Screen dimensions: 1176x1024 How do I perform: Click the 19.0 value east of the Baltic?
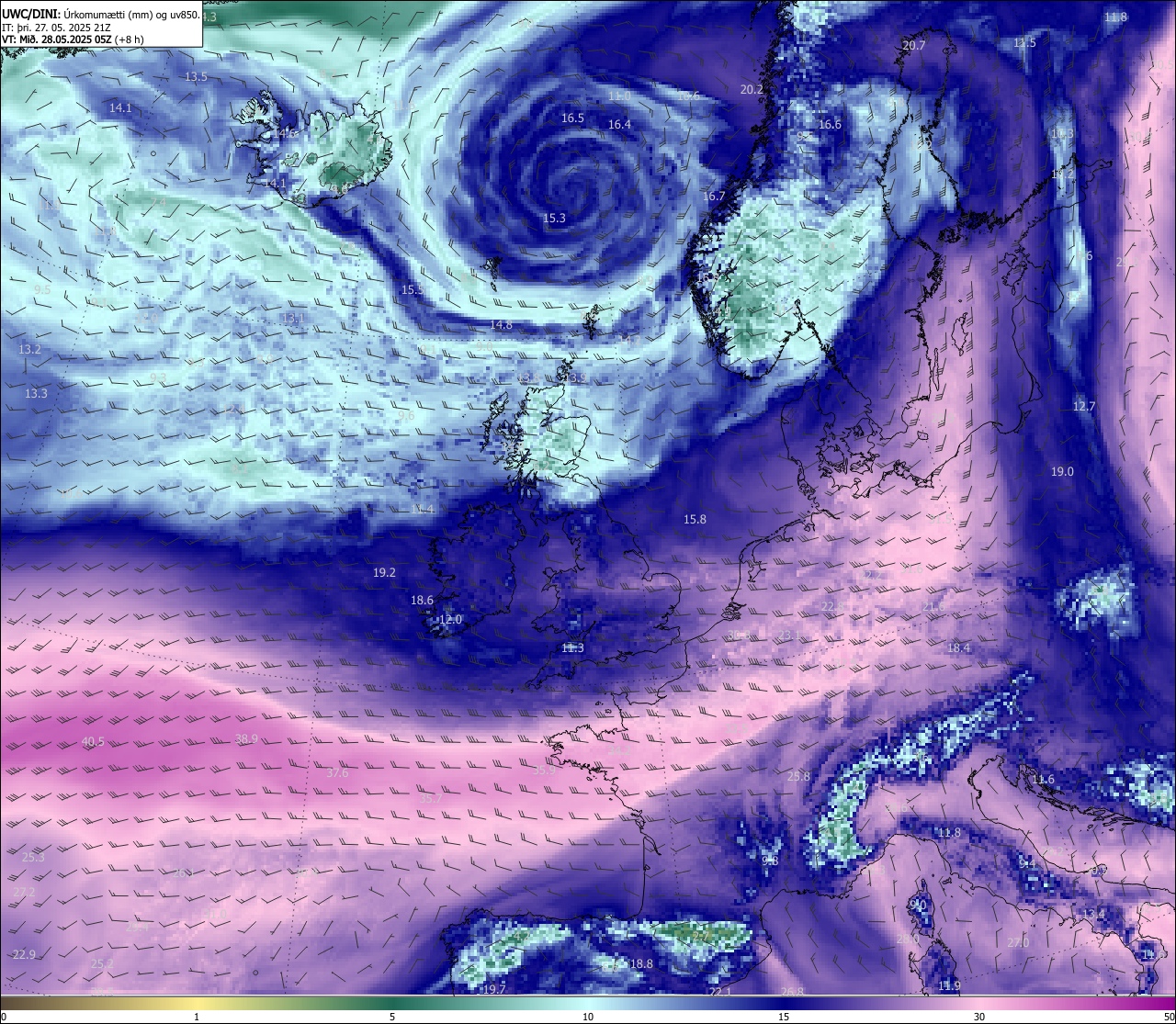1062,472
